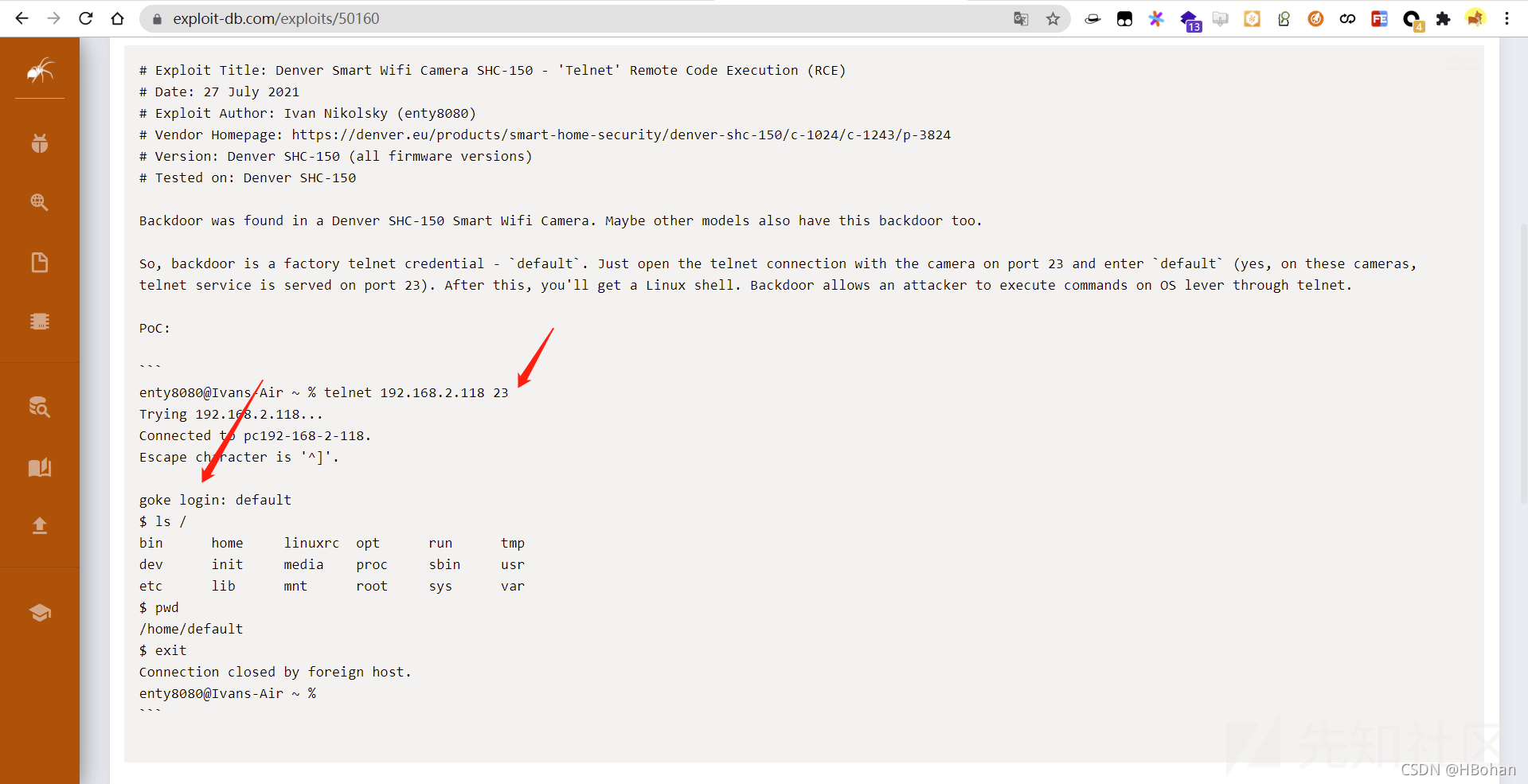Click the 'telnet 192.168.2.118 23' command
The image size is (1528, 784).
[x=416, y=392]
